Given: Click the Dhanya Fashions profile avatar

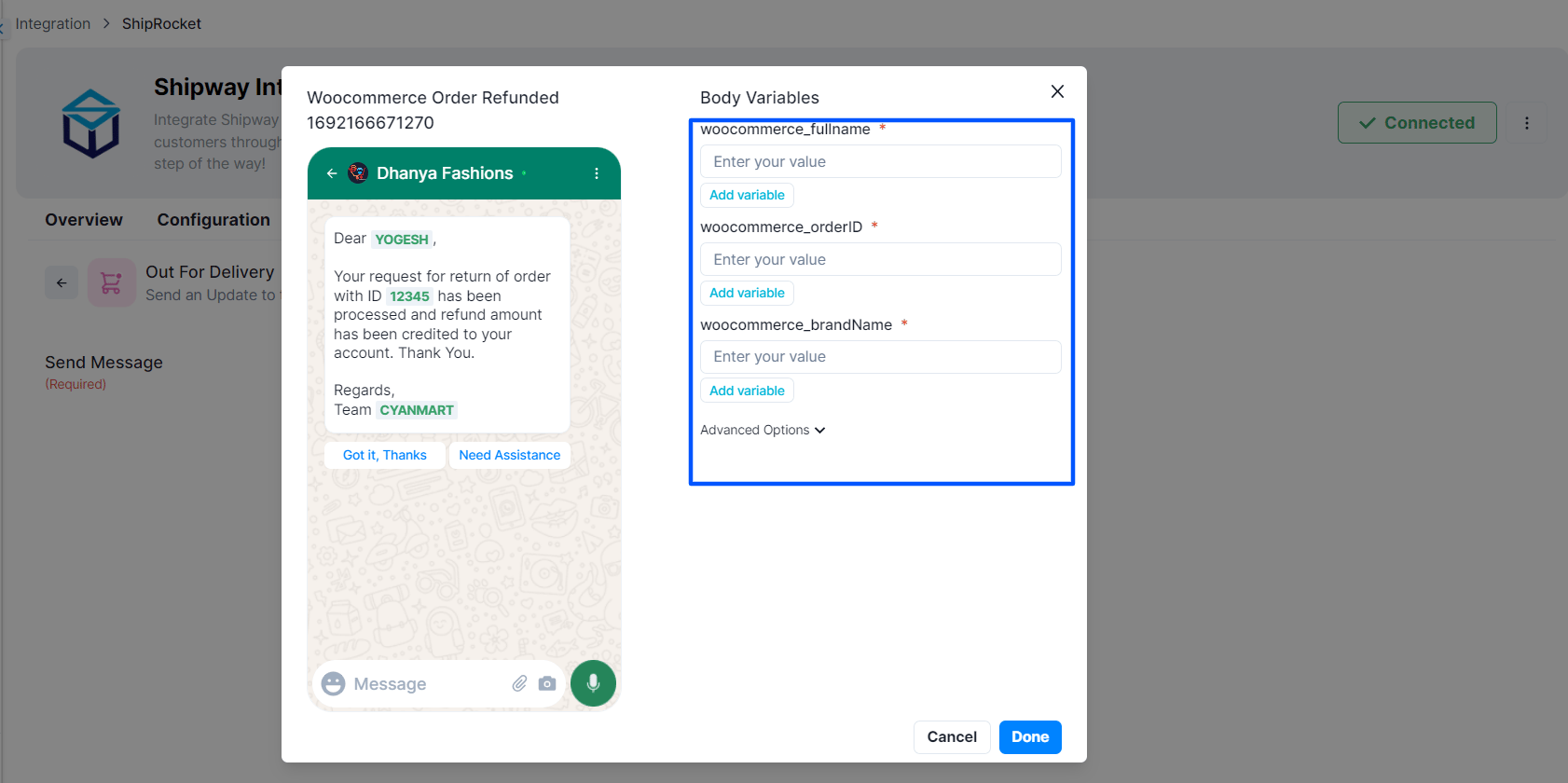Looking at the screenshot, I should coord(358,172).
